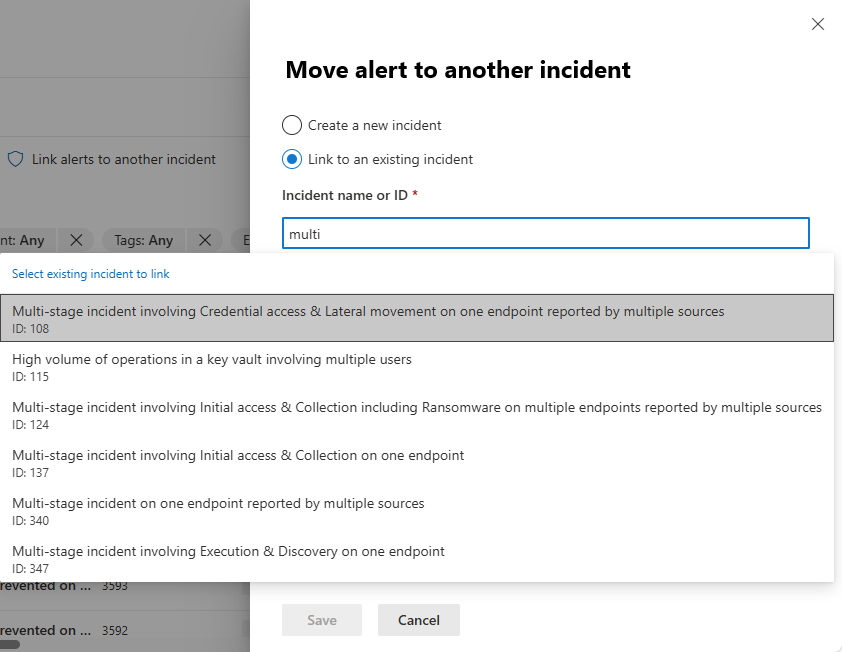The image size is (842, 652).
Task: Select incident ID 340 reported by multiple sources
Action: [x=218, y=510]
